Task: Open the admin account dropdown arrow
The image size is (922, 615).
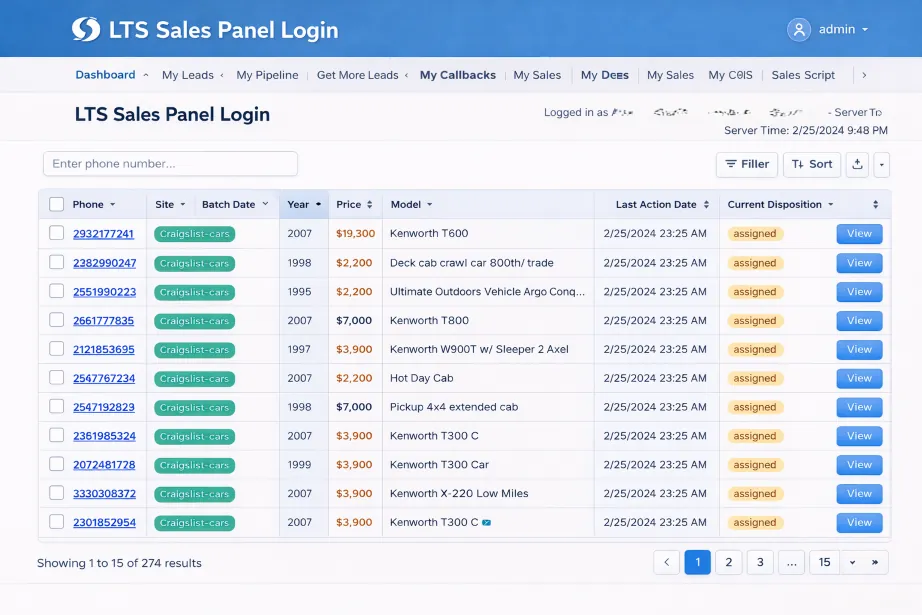Action: tap(865, 29)
